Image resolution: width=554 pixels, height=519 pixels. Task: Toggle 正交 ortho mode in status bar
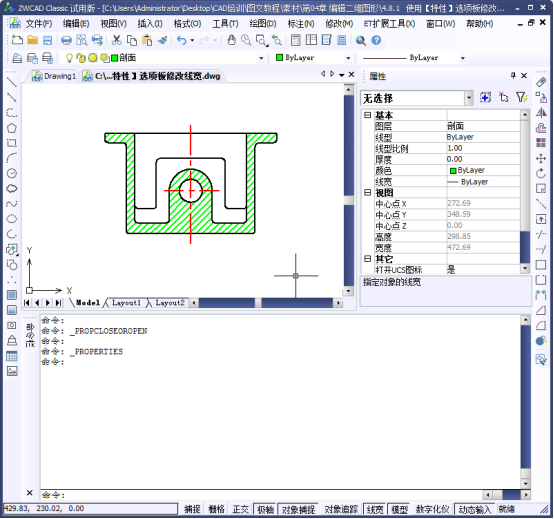[x=241, y=509]
